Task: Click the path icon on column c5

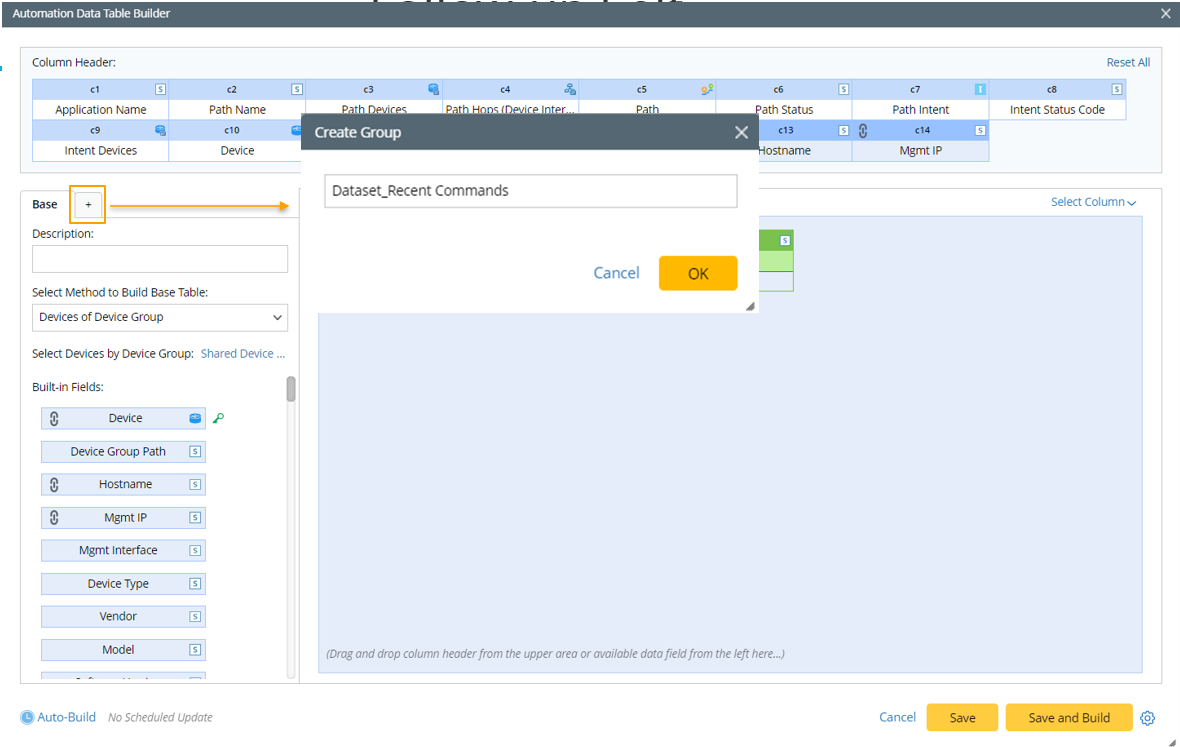Action: [707, 89]
